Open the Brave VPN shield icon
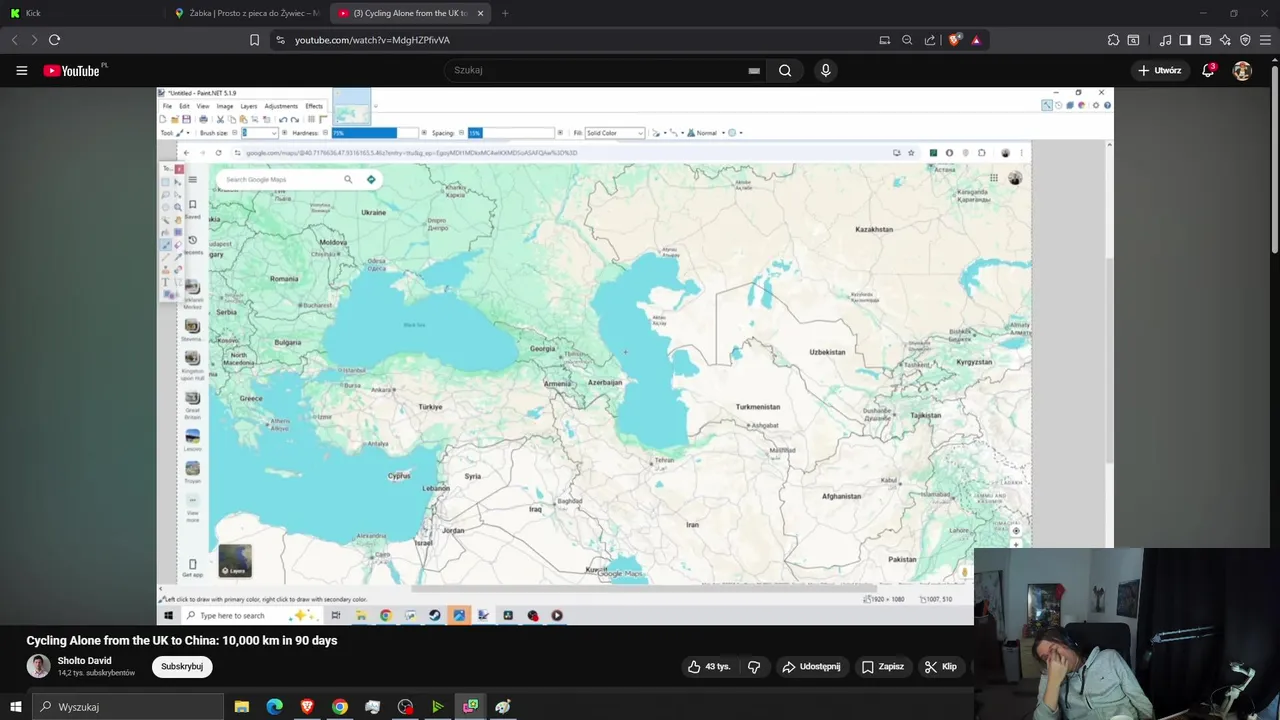 click(1245, 40)
